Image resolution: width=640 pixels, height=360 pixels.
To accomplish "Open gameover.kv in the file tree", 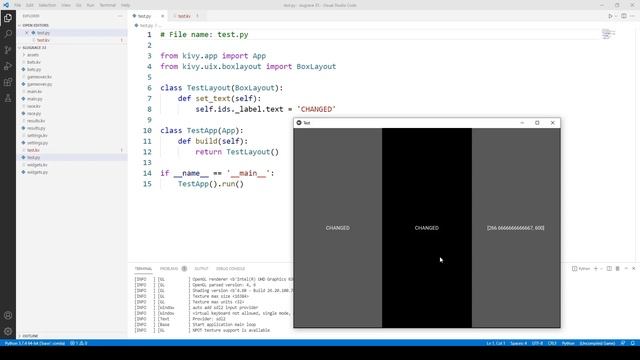I will click(39, 77).
